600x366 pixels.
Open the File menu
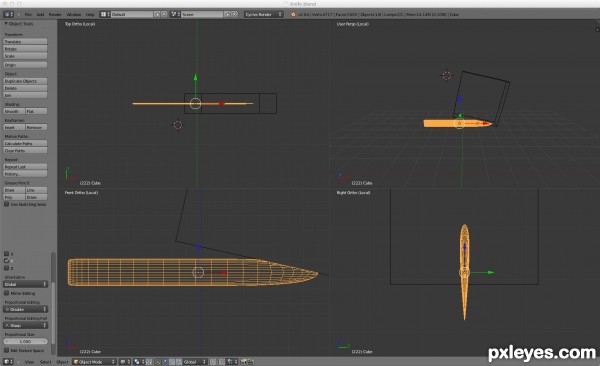click(x=28, y=15)
